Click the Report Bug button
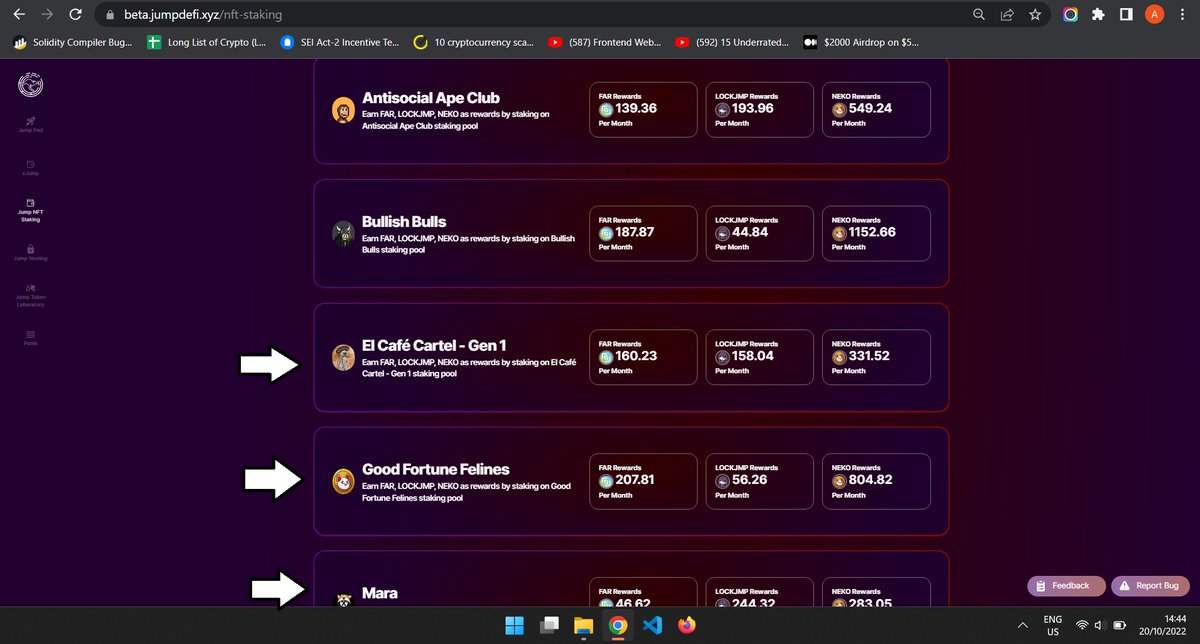Viewport: 1200px width, 644px height. pos(1150,585)
